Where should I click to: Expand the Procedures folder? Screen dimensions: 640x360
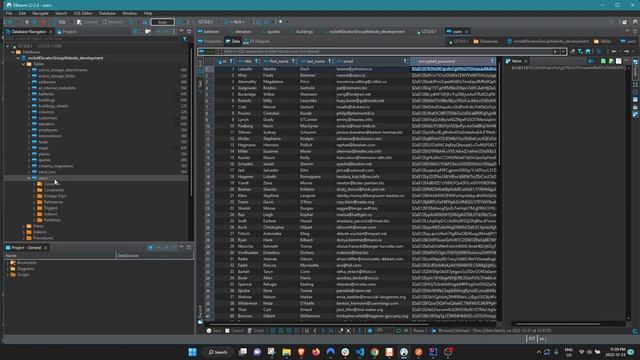(x=23, y=238)
